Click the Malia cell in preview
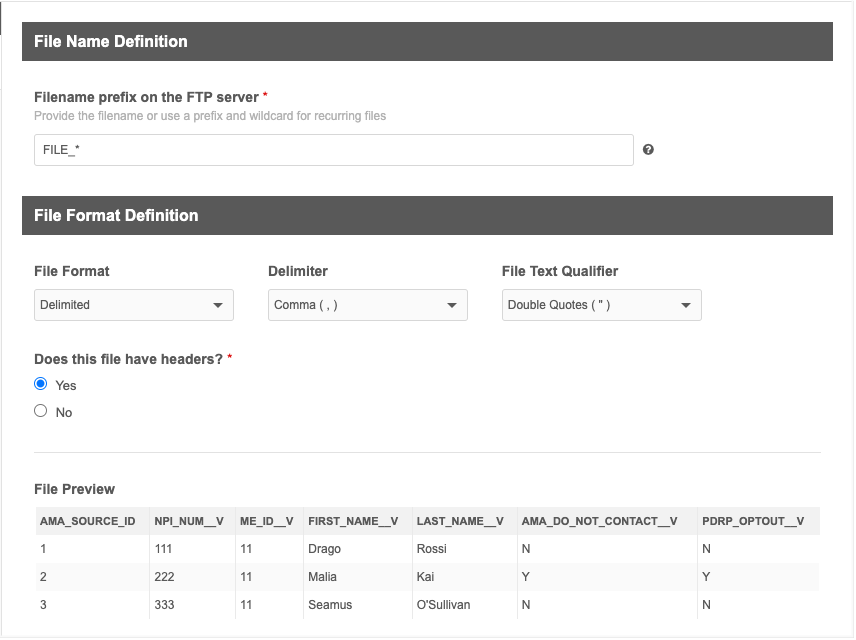Viewport: 856px width, 640px height. (323, 577)
